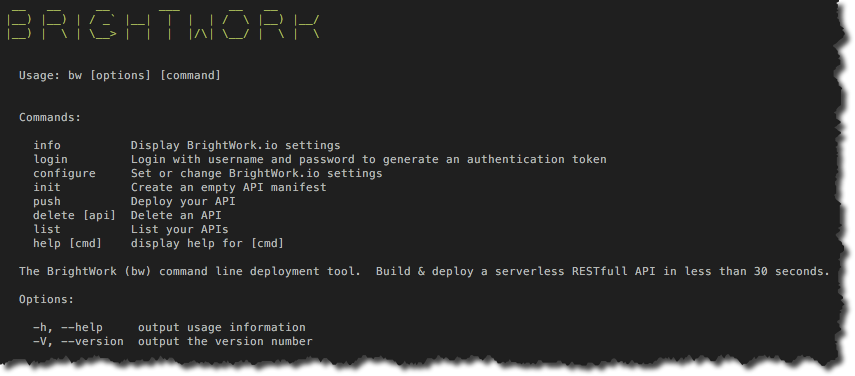Click the 'init' command name
This screenshot has width=855, height=376.
tap(47, 187)
